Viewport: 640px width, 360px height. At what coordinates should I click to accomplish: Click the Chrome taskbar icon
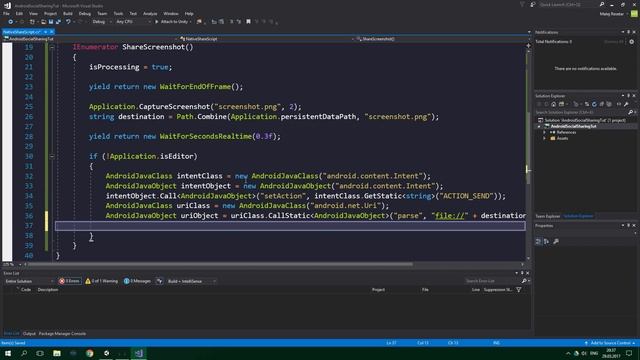click(x=89, y=353)
